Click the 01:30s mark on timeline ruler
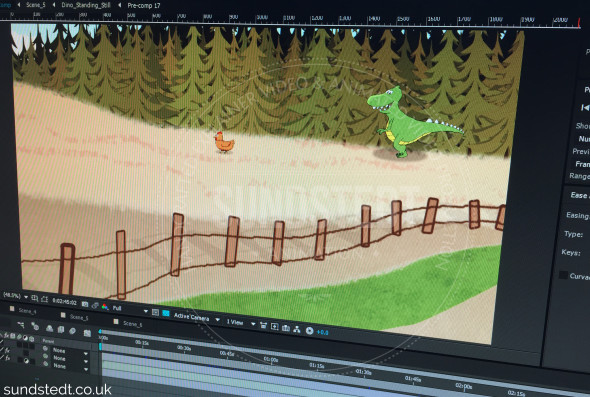The height and width of the screenshot is (397, 590). pyautogui.click(x=363, y=372)
